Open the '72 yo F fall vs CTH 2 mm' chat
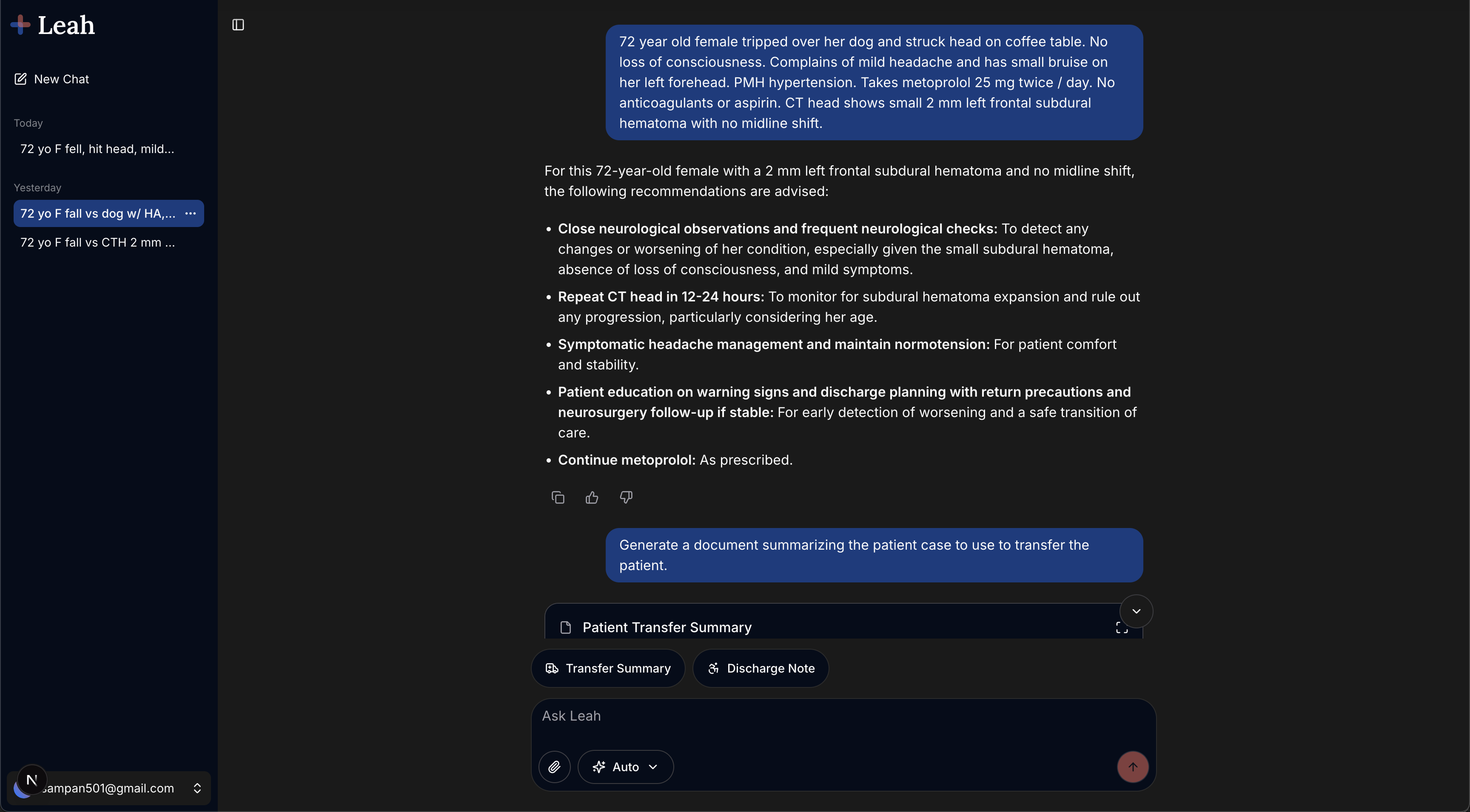 coord(97,242)
